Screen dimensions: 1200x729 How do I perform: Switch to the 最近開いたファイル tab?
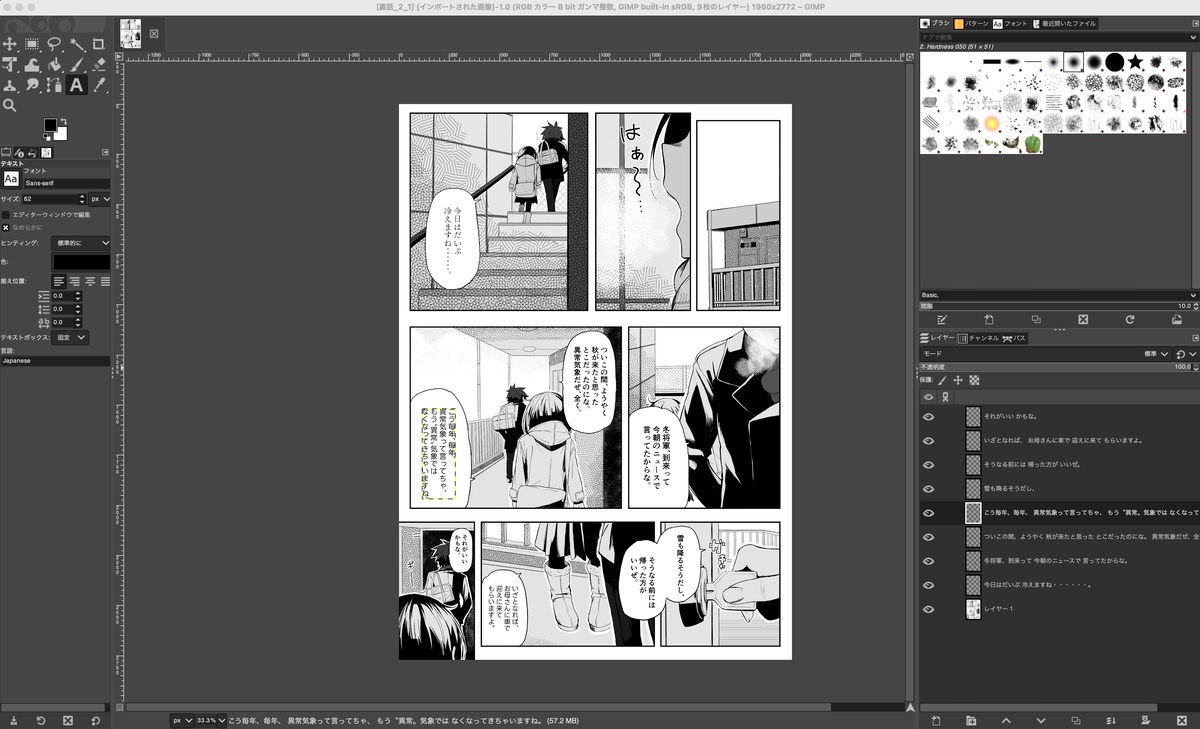click(1063, 23)
